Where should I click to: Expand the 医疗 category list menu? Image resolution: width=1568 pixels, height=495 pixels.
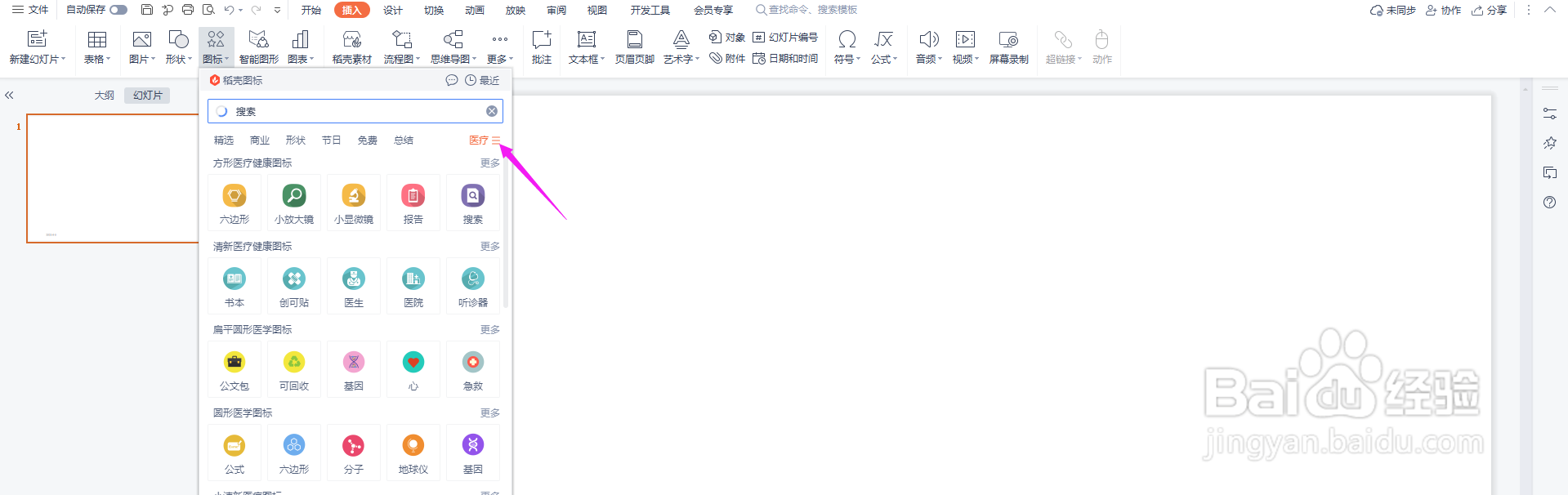(496, 140)
